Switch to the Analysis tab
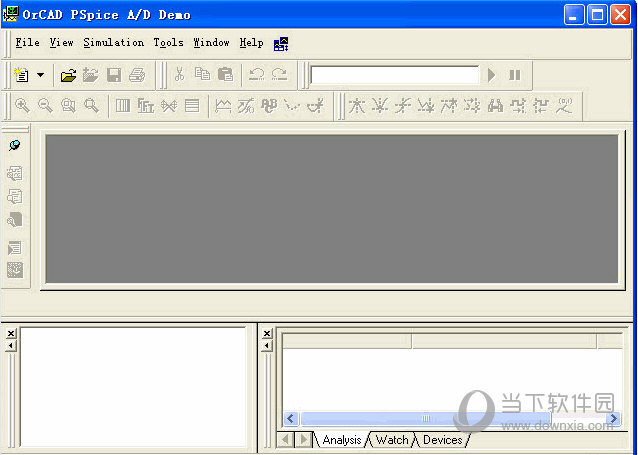Viewport: 638px width, 455px height. [x=342, y=440]
